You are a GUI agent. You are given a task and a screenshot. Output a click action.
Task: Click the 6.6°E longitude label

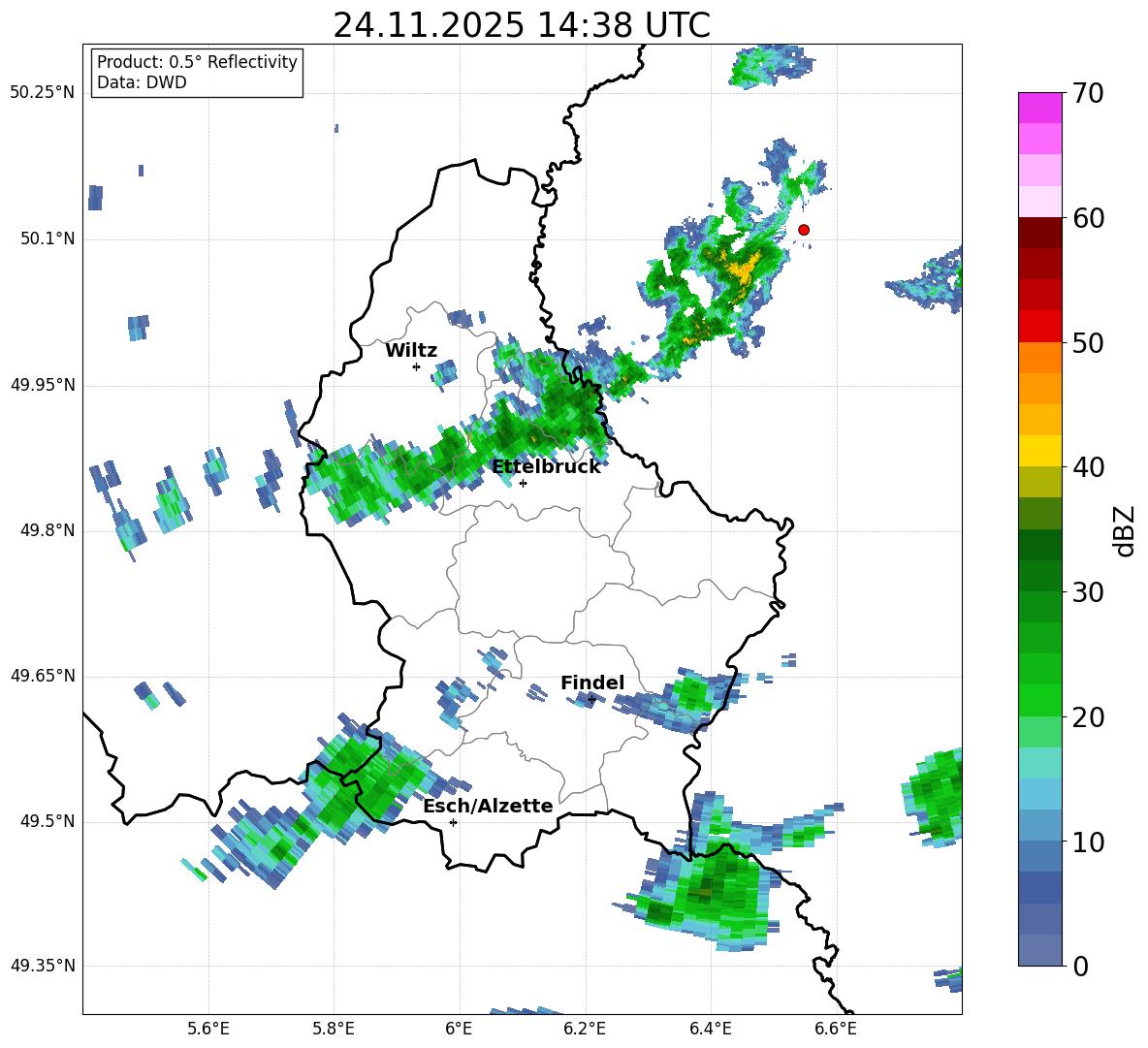click(x=836, y=1029)
